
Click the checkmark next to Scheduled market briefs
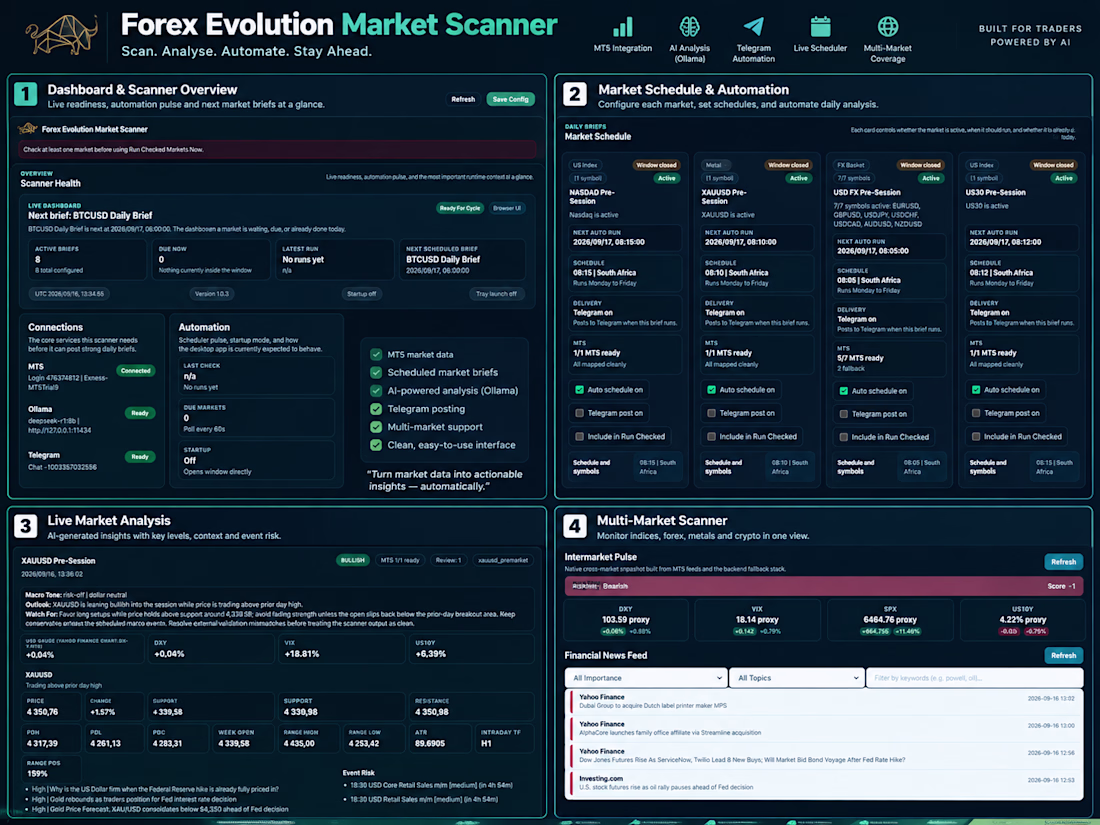(376, 373)
